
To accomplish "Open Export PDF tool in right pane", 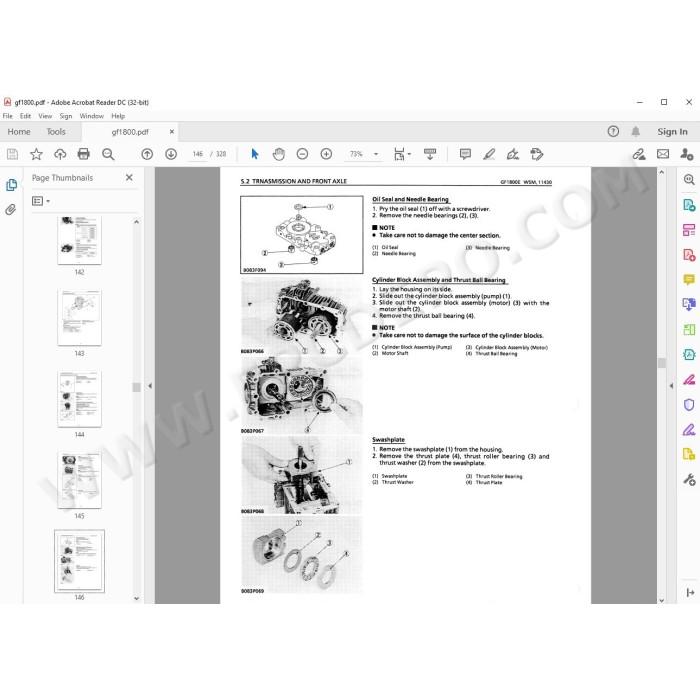I will point(689,205).
